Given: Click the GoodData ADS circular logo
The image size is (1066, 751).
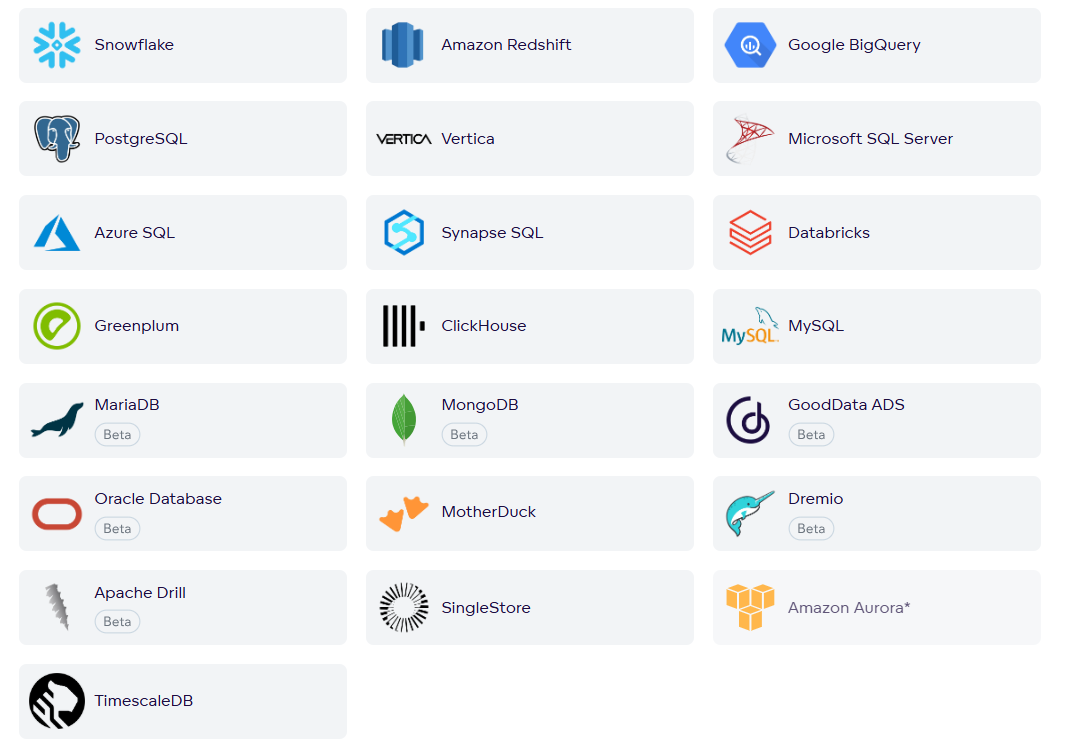Looking at the screenshot, I should point(749,420).
